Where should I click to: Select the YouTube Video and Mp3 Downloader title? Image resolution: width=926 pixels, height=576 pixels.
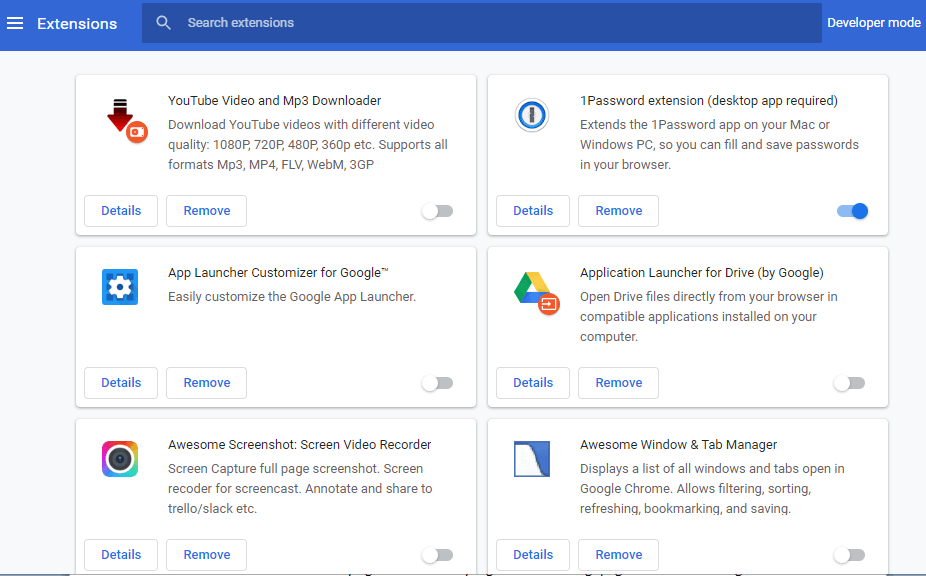point(275,100)
